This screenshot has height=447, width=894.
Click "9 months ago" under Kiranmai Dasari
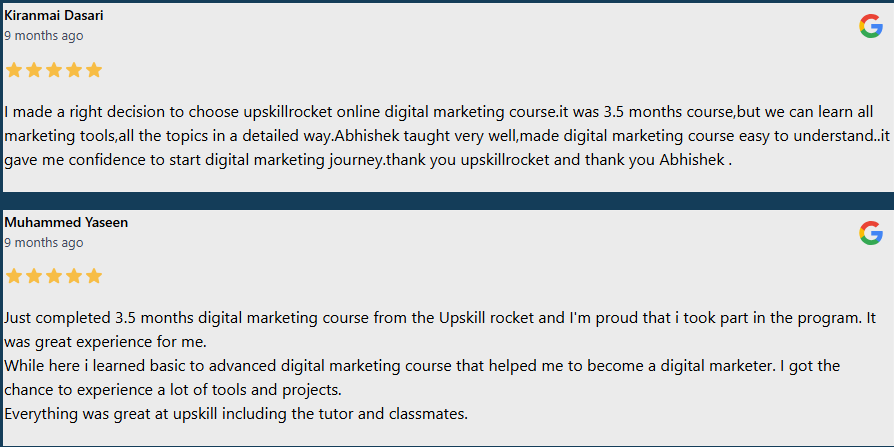tap(44, 36)
